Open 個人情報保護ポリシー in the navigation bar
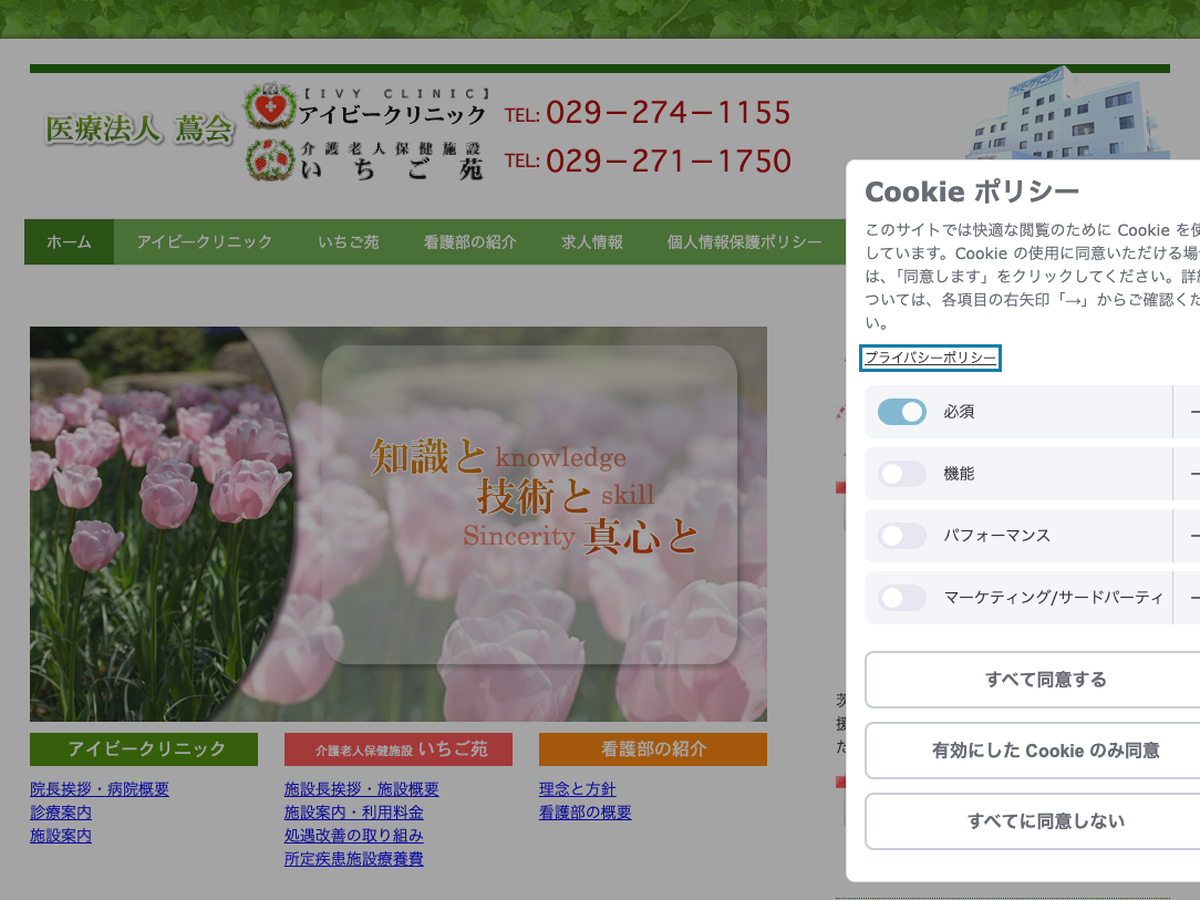The width and height of the screenshot is (1200, 900). coord(744,242)
